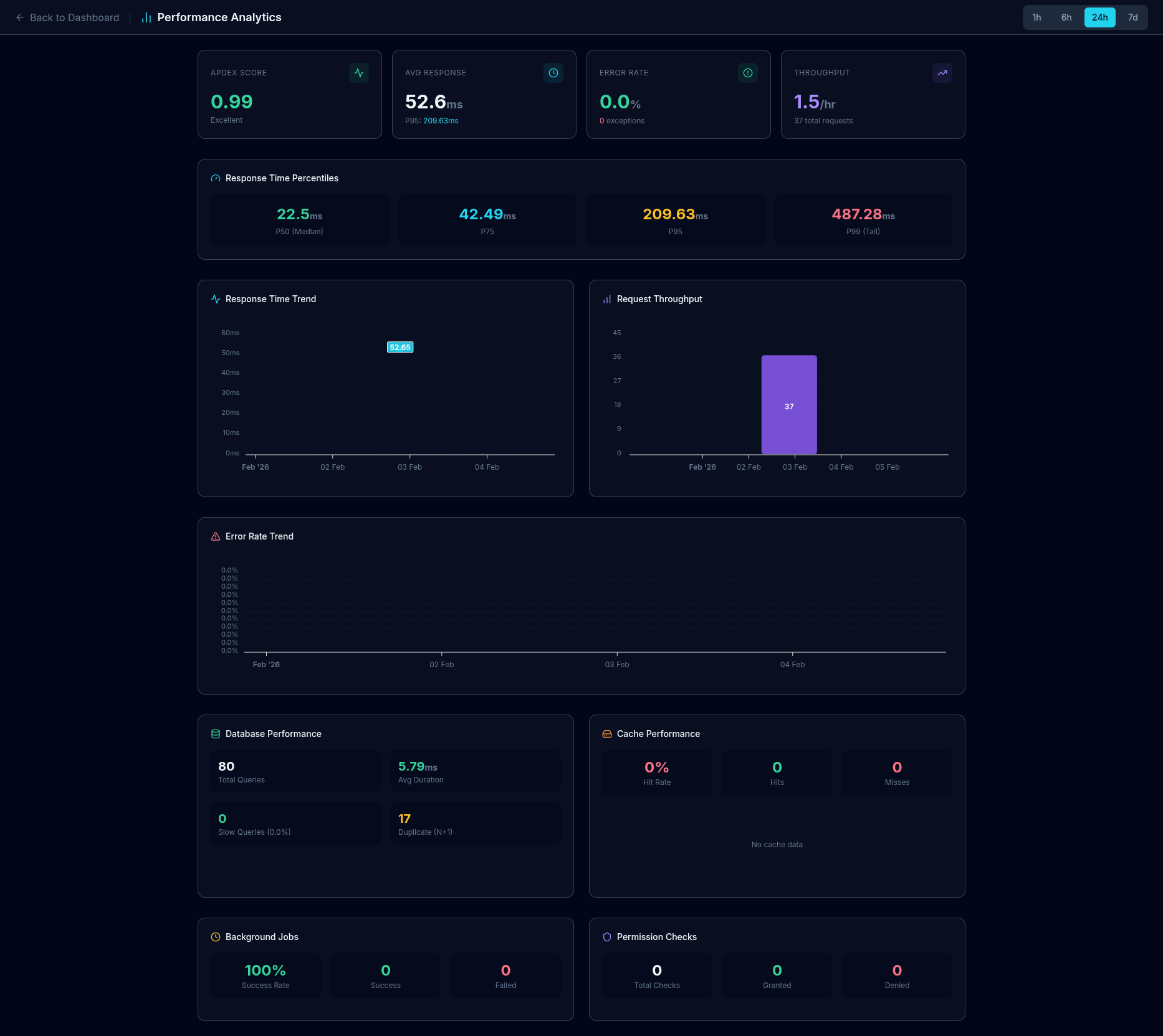Click the 22.5ms P50 (Median) tile
Viewport: 1163px width, 1036px height.
coord(300,221)
